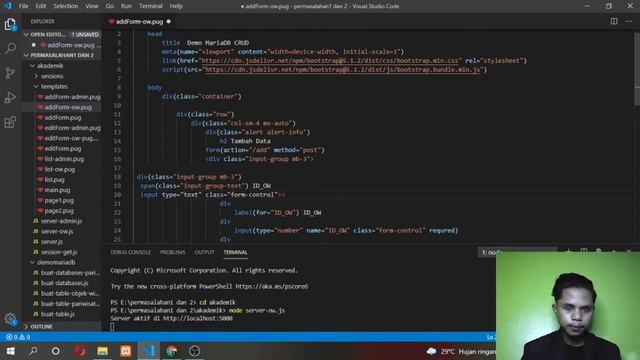This screenshot has width=640, height=360.
Task: Open buat-table.js file
Action: tap(58, 314)
